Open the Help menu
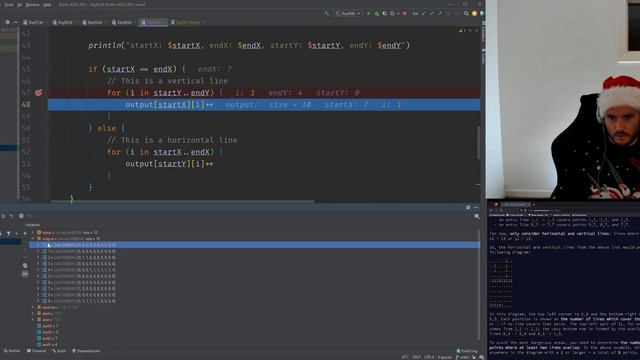This screenshot has width=640, height=360. tap(47, 4)
